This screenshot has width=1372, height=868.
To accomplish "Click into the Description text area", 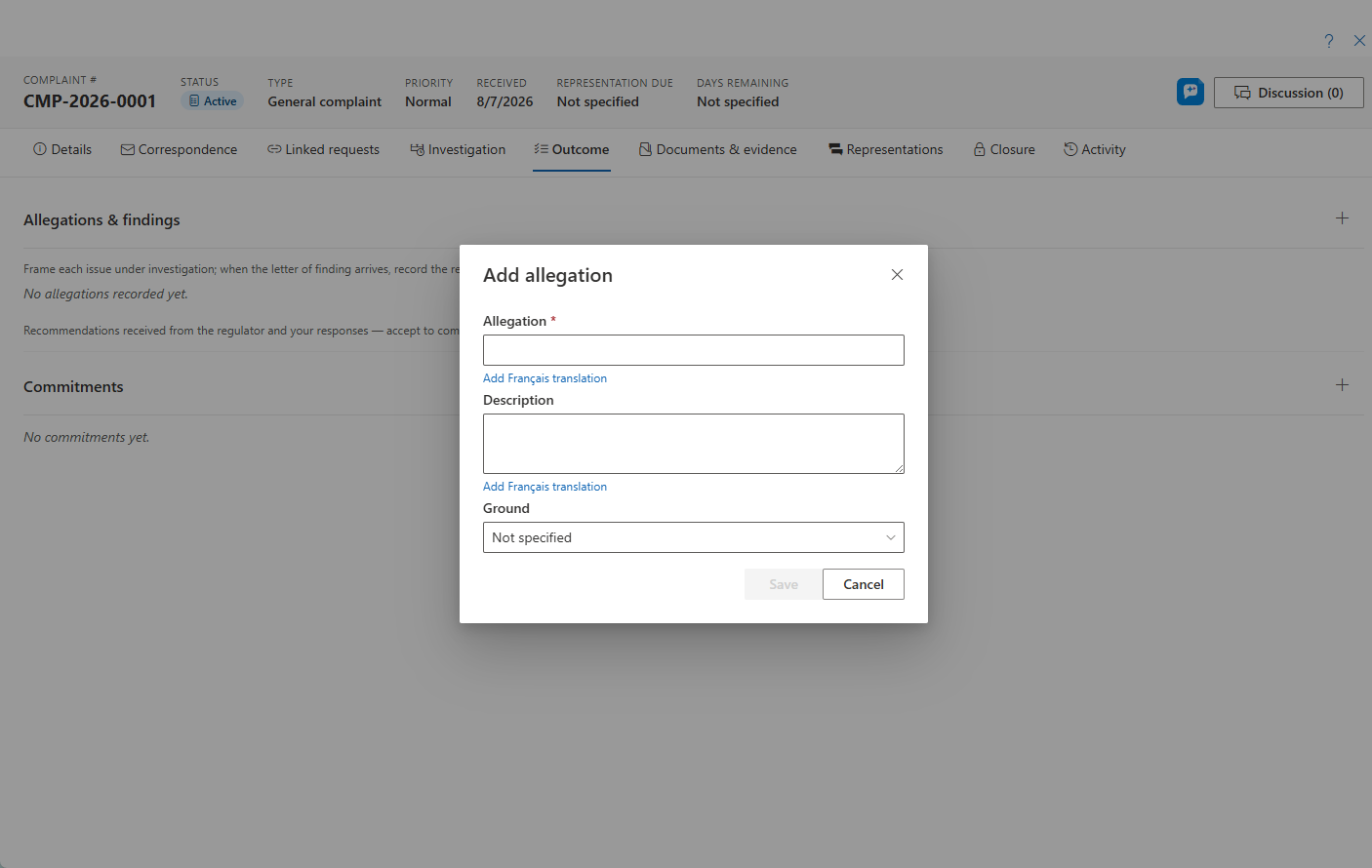I will pos(694,444).
